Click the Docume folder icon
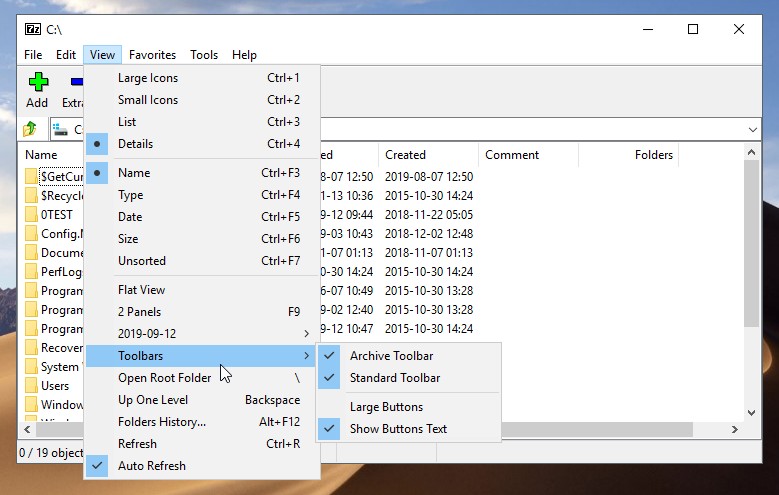 [x=31, y=252]
